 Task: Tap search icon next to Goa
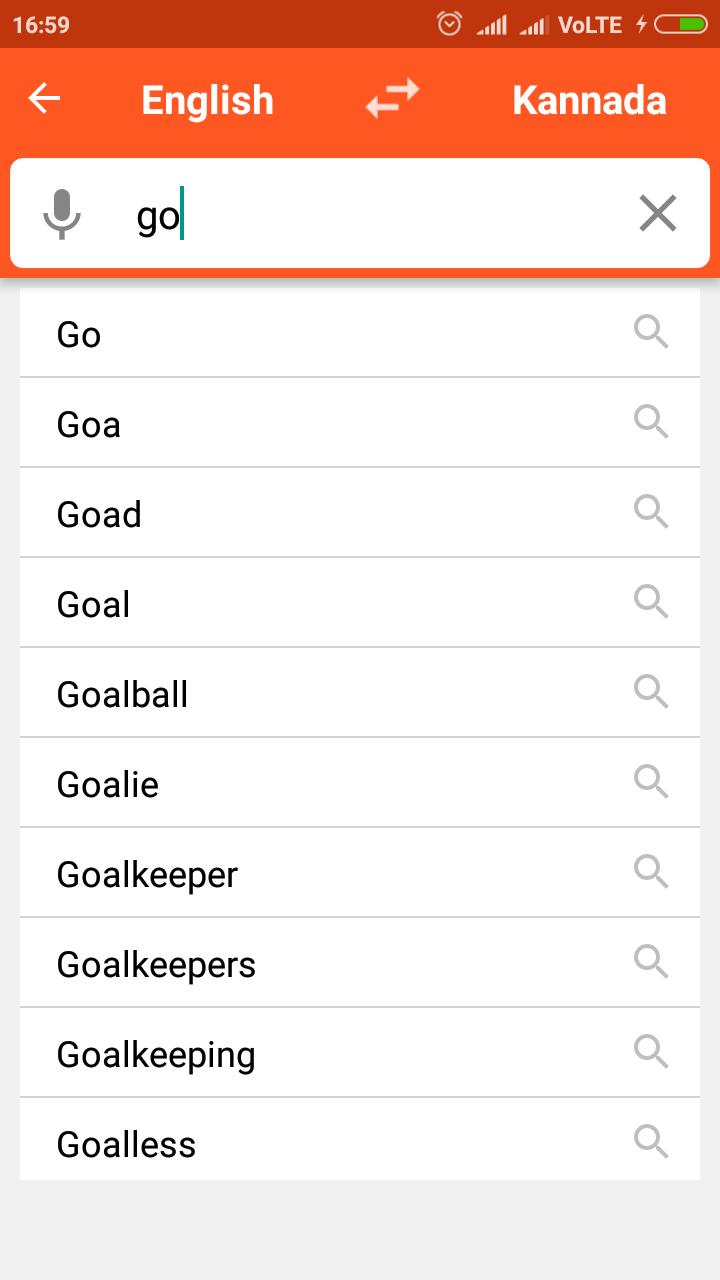pyautogui.click(x=651, y=422)
